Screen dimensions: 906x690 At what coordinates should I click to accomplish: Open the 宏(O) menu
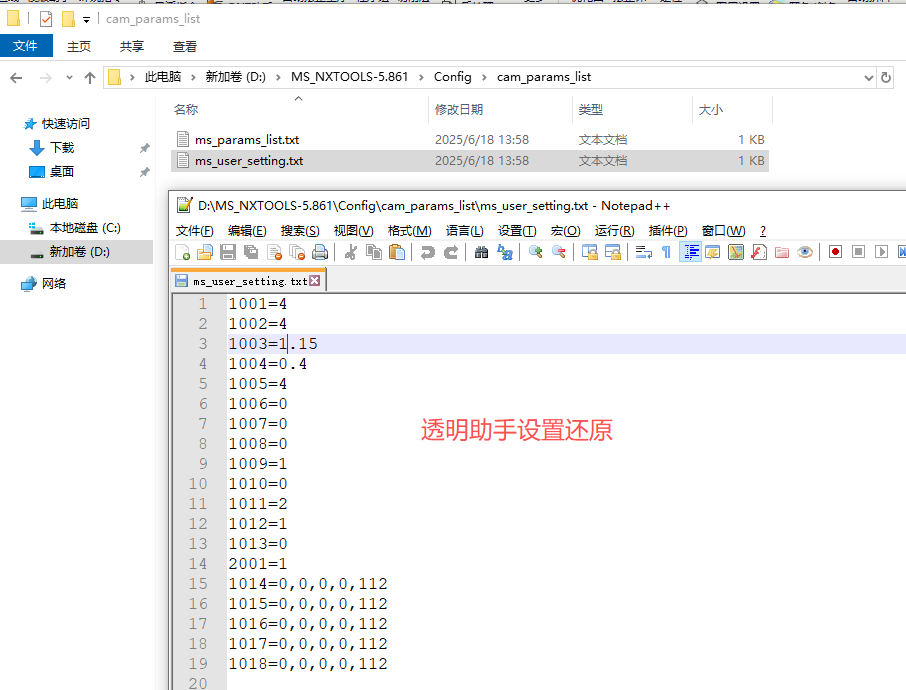[x=565, y=231]
